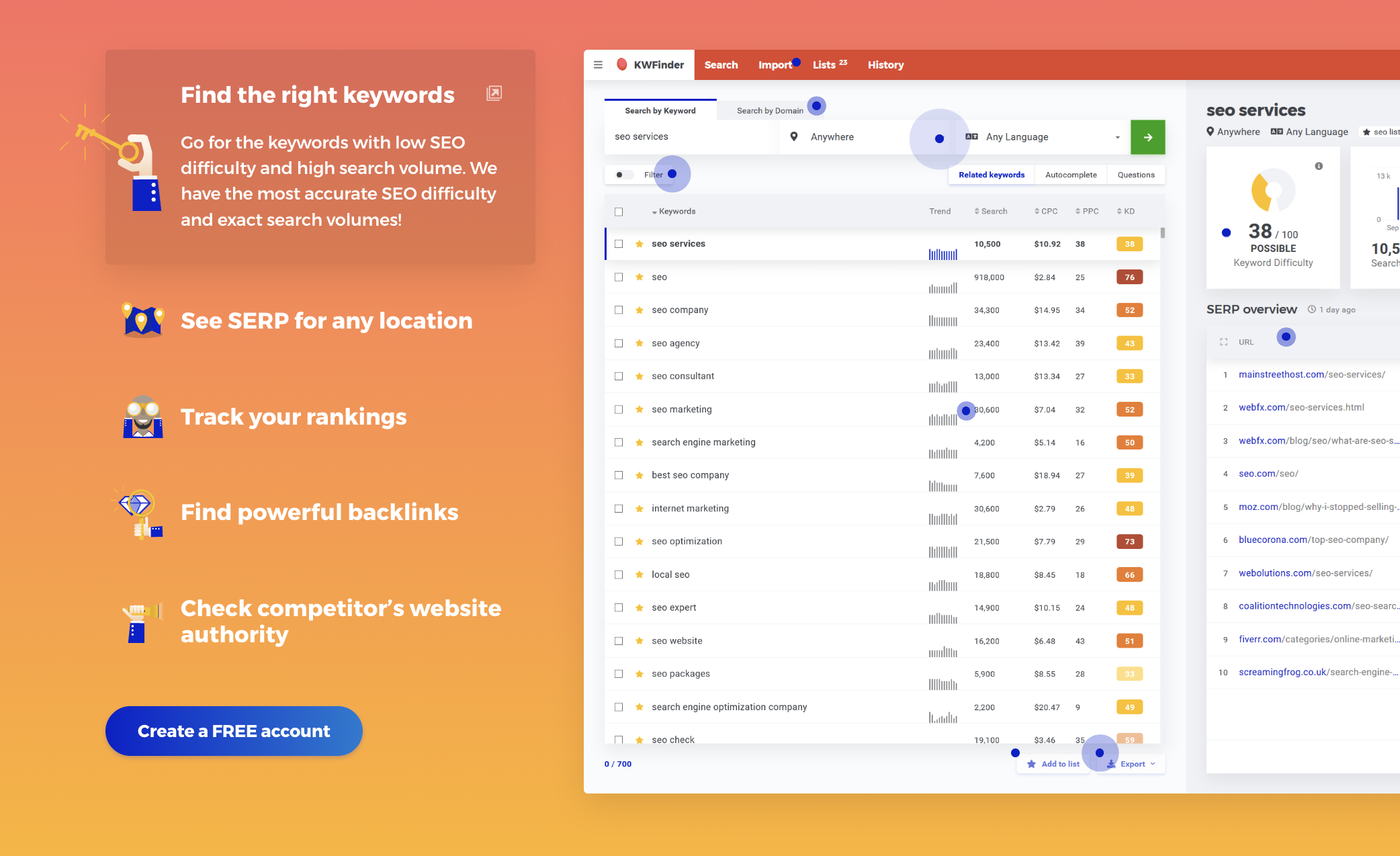
Task: Open webfx.com/seo-services.html link
Action: click(x=1301, y=407)
